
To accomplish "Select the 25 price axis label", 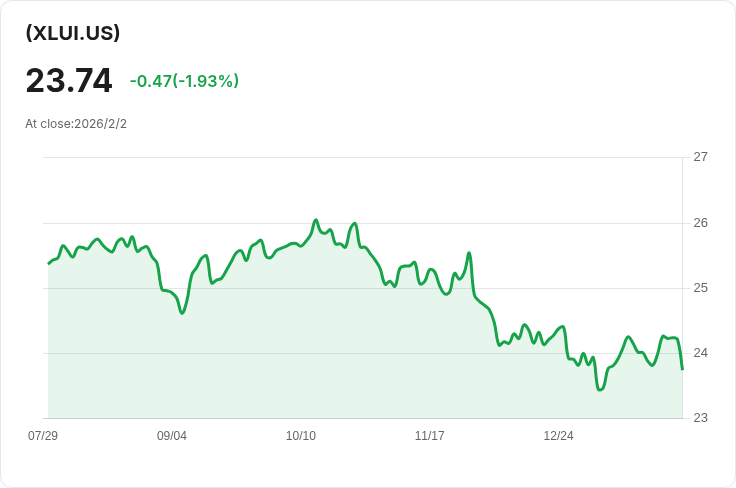I will (x=700, y=288).
